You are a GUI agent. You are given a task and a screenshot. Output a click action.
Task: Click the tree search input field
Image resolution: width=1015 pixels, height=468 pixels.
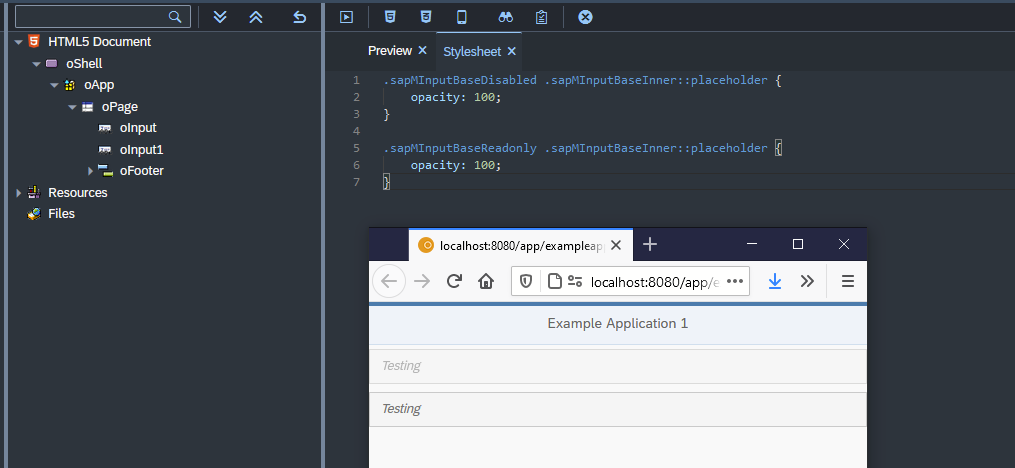(90, 17)
